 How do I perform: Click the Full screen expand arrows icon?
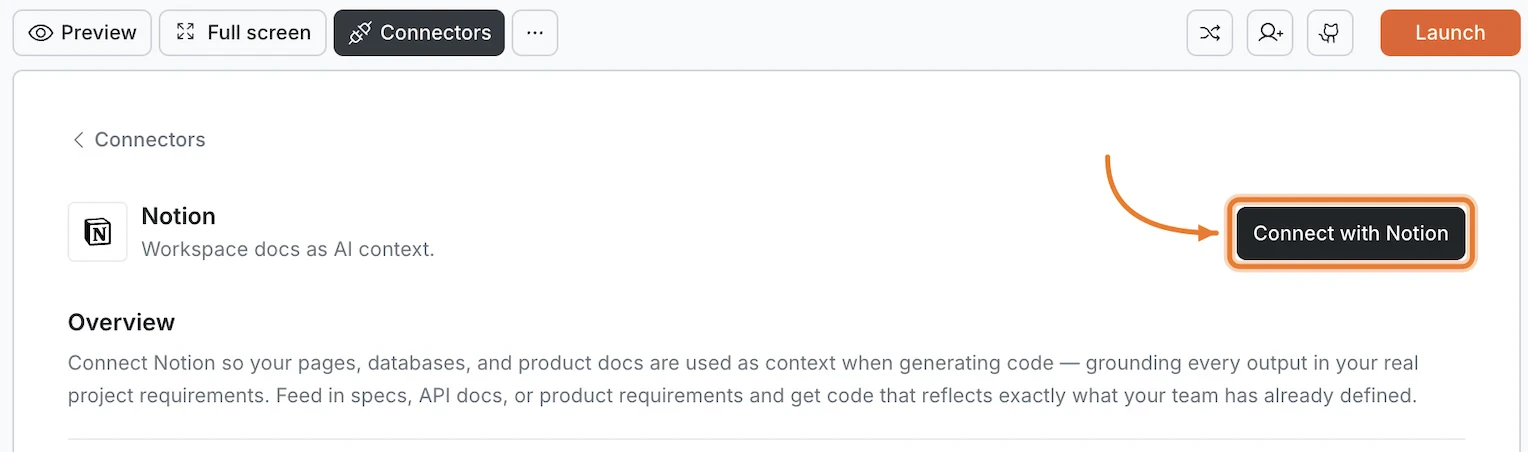185,33
